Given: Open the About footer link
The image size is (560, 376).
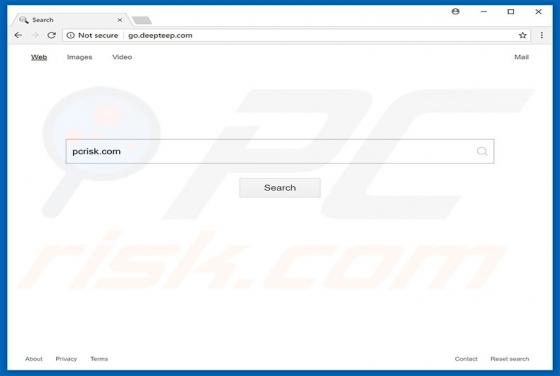Looking at the screenshot, I should click(x=34, y=359).
